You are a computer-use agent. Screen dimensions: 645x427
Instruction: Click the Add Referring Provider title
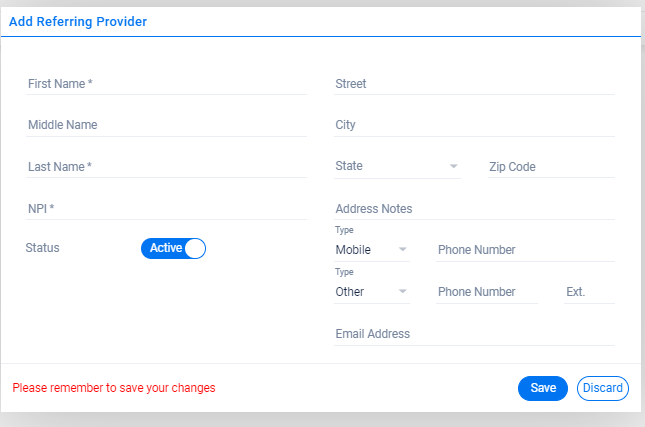(78, 21)
